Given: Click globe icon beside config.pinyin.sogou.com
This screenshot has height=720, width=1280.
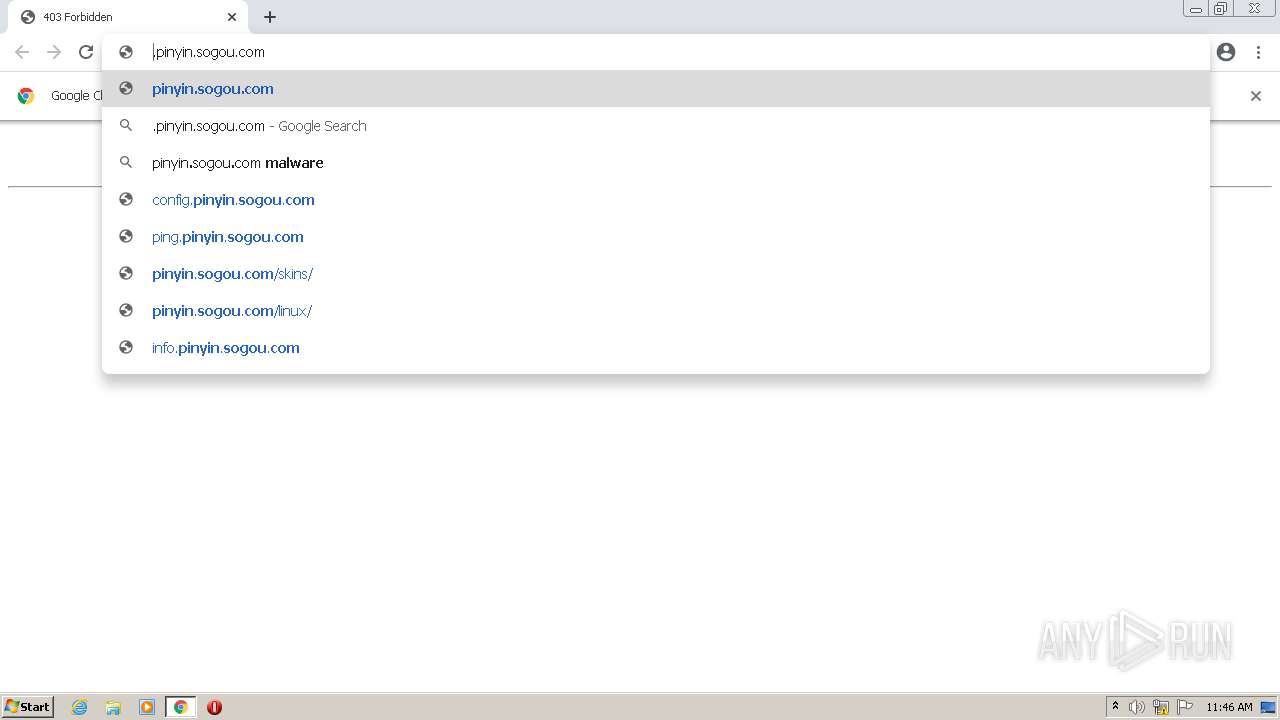Looking at the screenshot, I should (x=126, y=200).
